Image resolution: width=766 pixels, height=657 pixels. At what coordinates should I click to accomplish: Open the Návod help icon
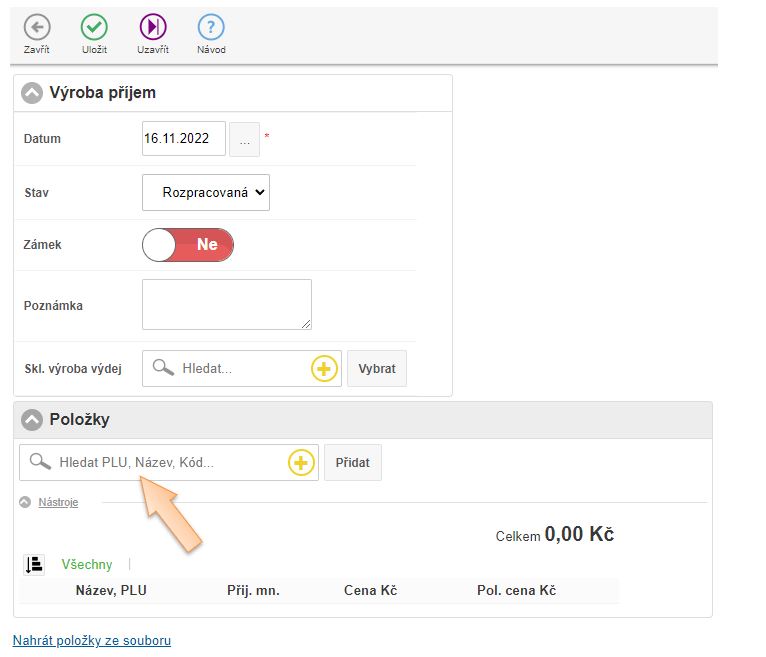[211, 27]
